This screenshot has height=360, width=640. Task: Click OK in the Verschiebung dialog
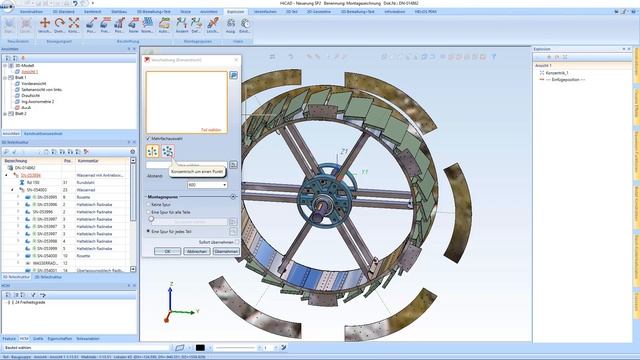[x=167, y=251]
